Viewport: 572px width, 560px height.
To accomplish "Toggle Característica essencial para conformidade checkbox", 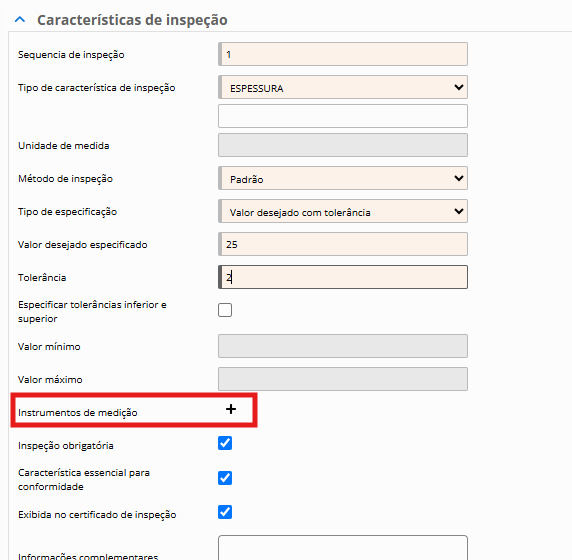I will (225, 478).
